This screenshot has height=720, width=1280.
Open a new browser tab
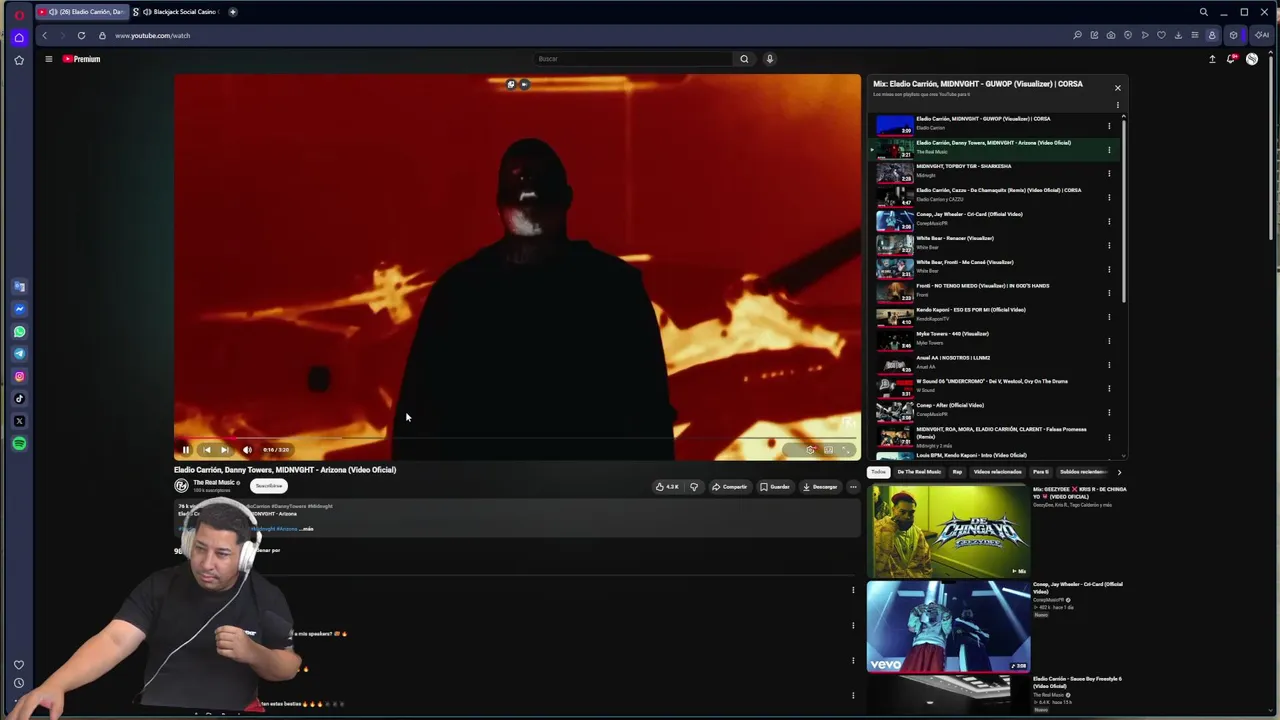(233, 12)
